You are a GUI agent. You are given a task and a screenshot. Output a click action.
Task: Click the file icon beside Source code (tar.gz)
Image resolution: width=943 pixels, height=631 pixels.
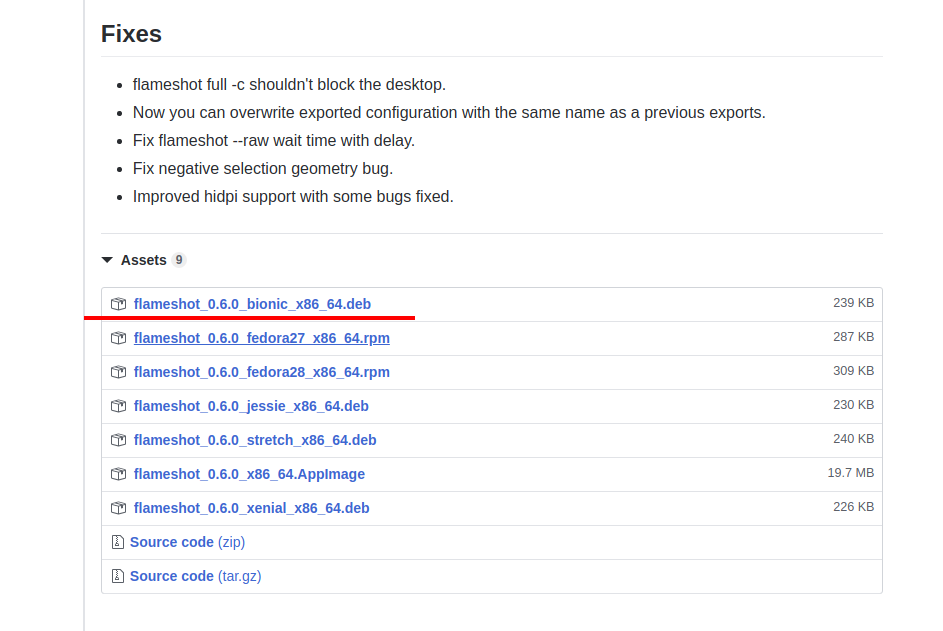[x=118, y=576]
